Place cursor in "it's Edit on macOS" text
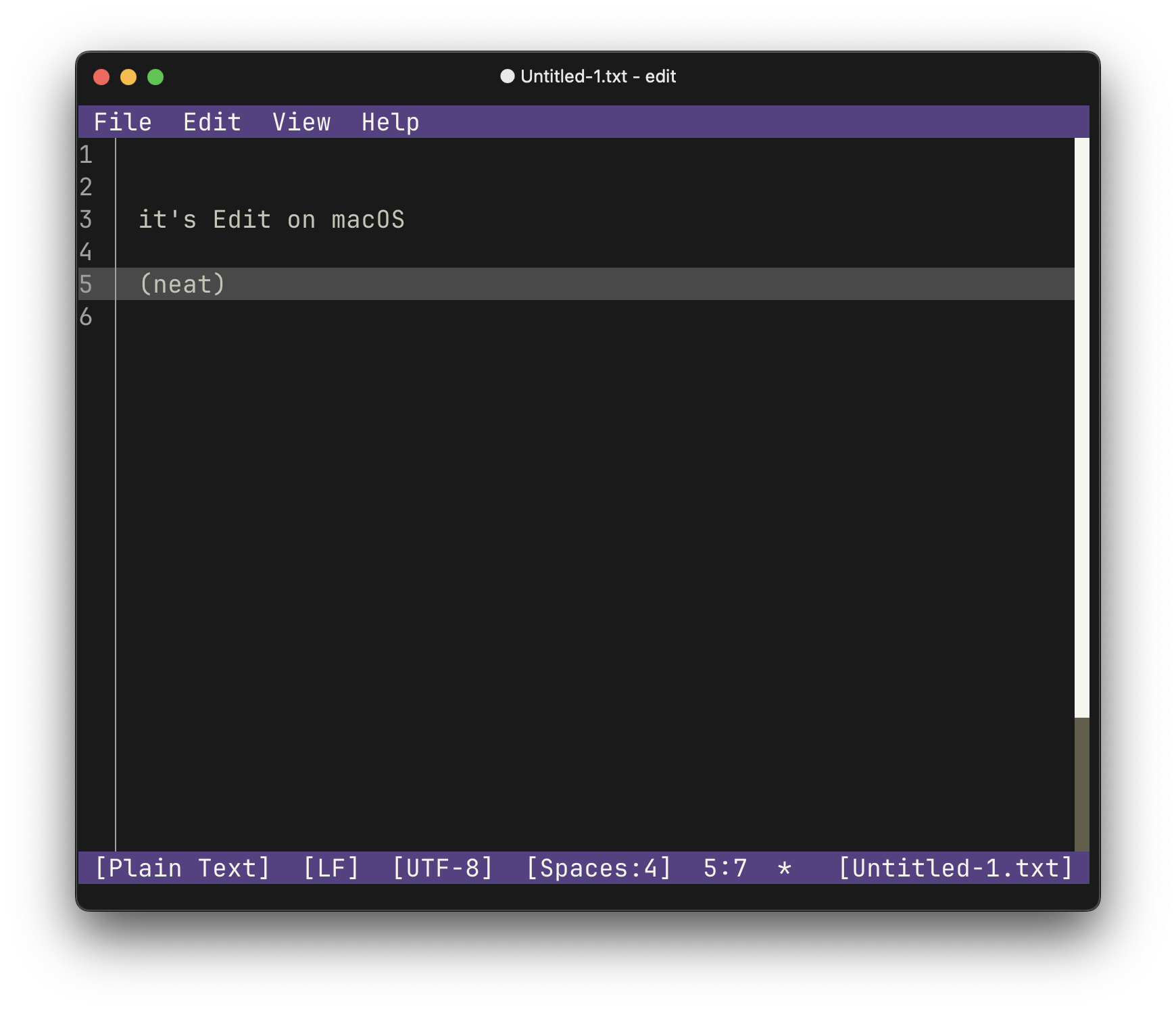Screen dimensions: 1176x1011 click(271, 220)
